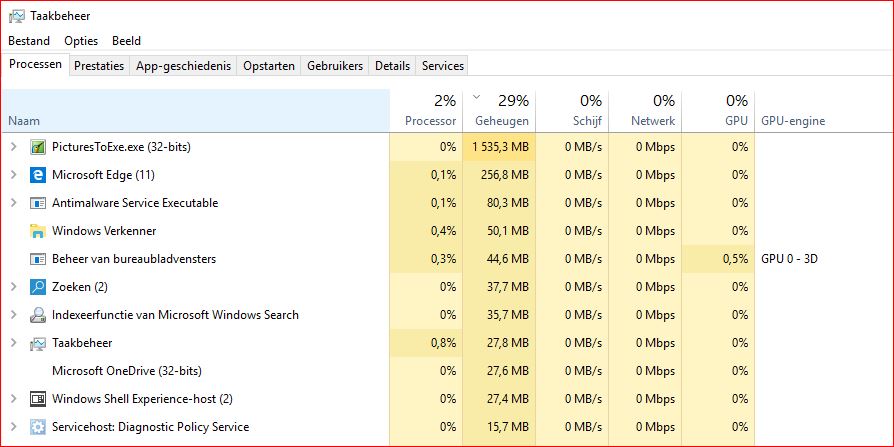
Task: Switch to the Prestaties tab
Action: [99, 66]
